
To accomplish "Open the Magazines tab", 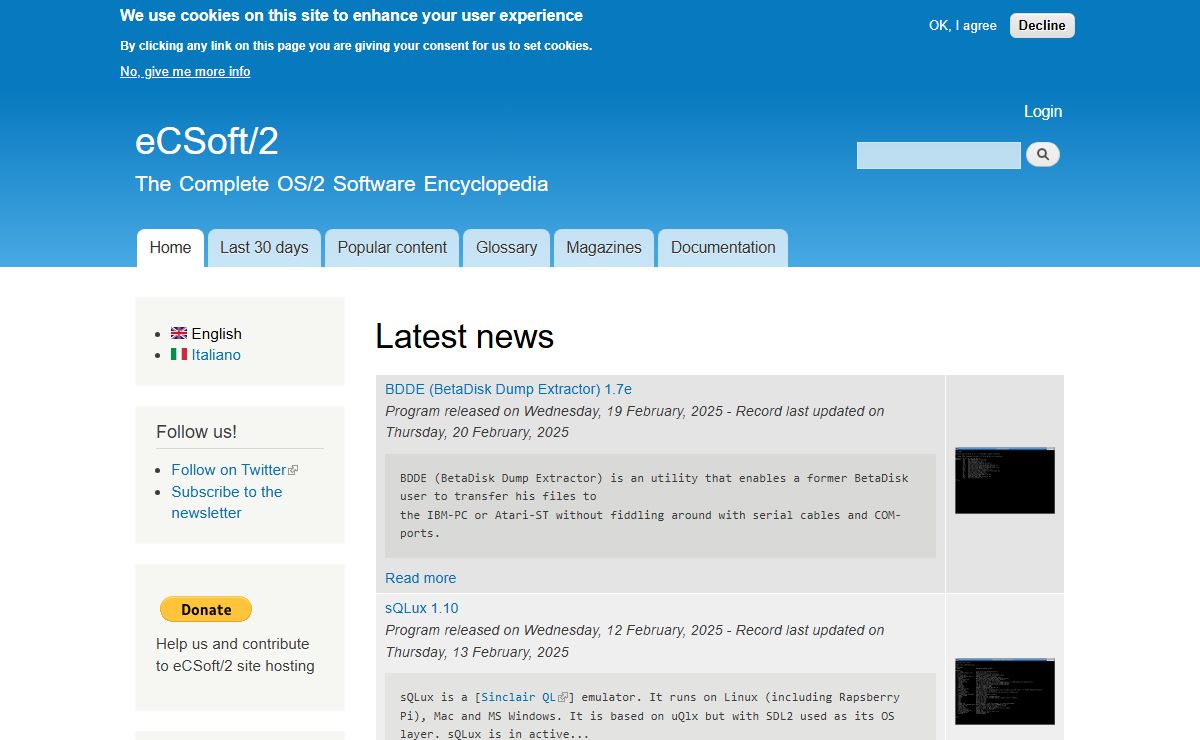I will (604, 248).
